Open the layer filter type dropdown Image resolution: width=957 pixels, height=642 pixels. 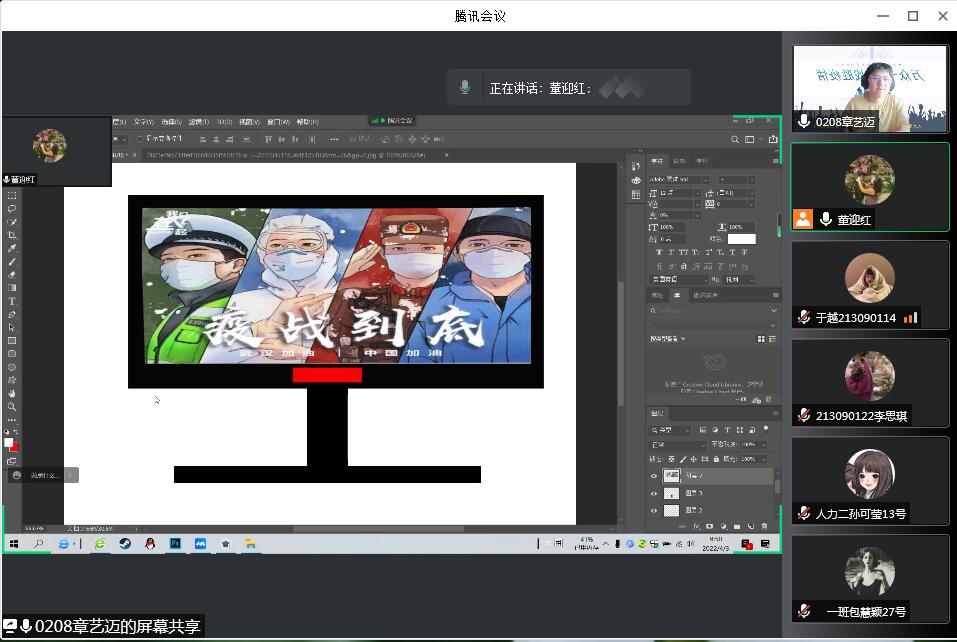pyautogui.click(x=670, y=430)
